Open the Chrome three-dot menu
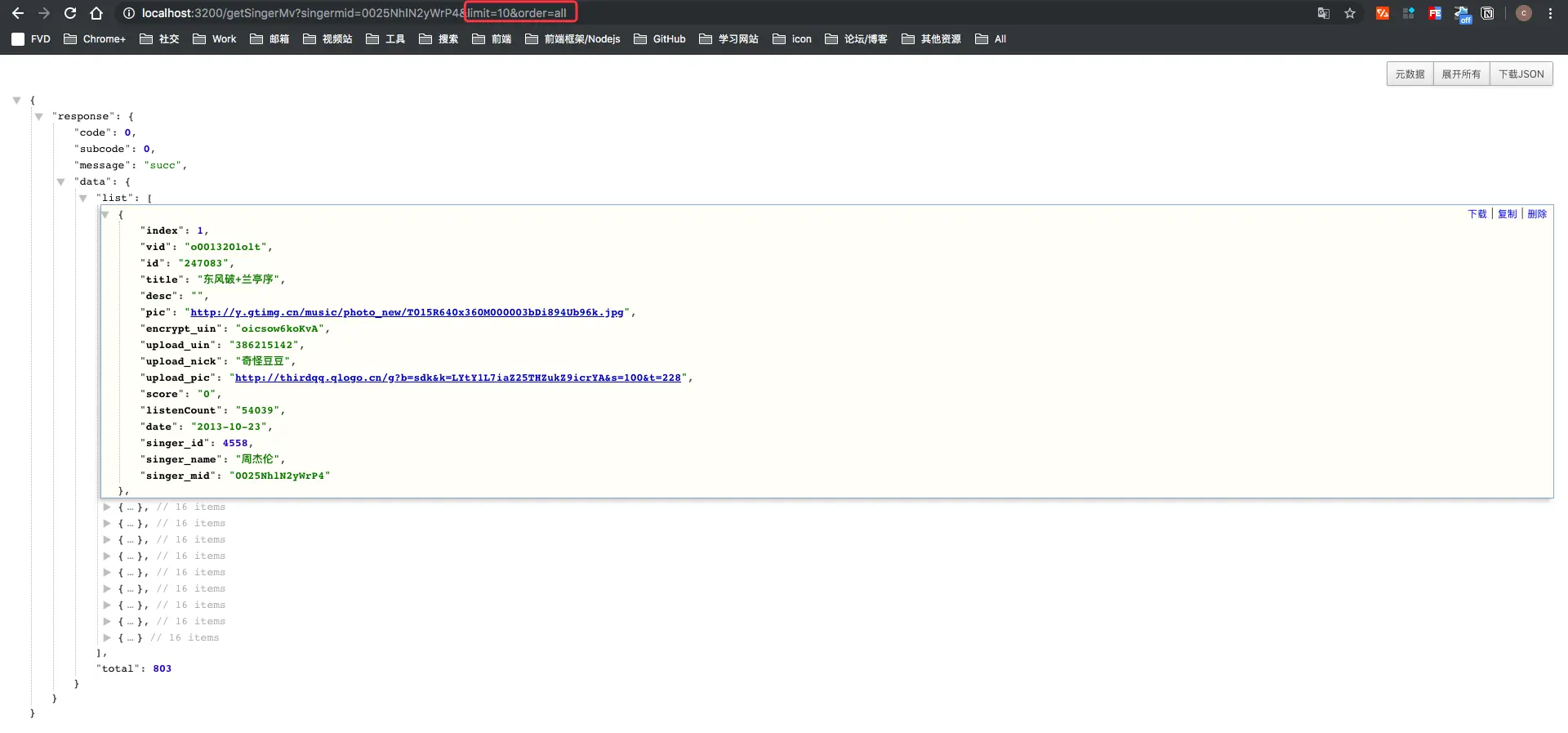Viewport: 1568px width, 733px height. pyautogui.click(x=1550, y=13)
